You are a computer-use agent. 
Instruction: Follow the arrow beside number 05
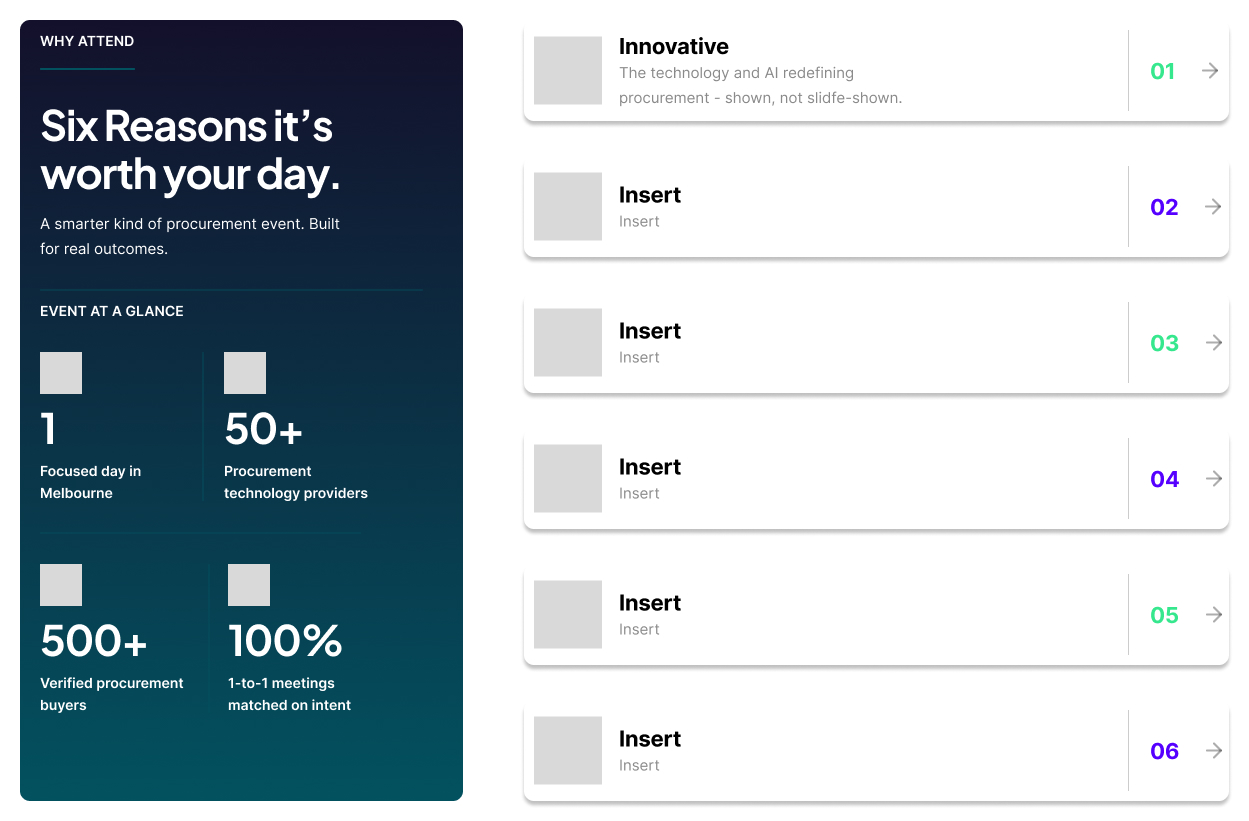1214,615
